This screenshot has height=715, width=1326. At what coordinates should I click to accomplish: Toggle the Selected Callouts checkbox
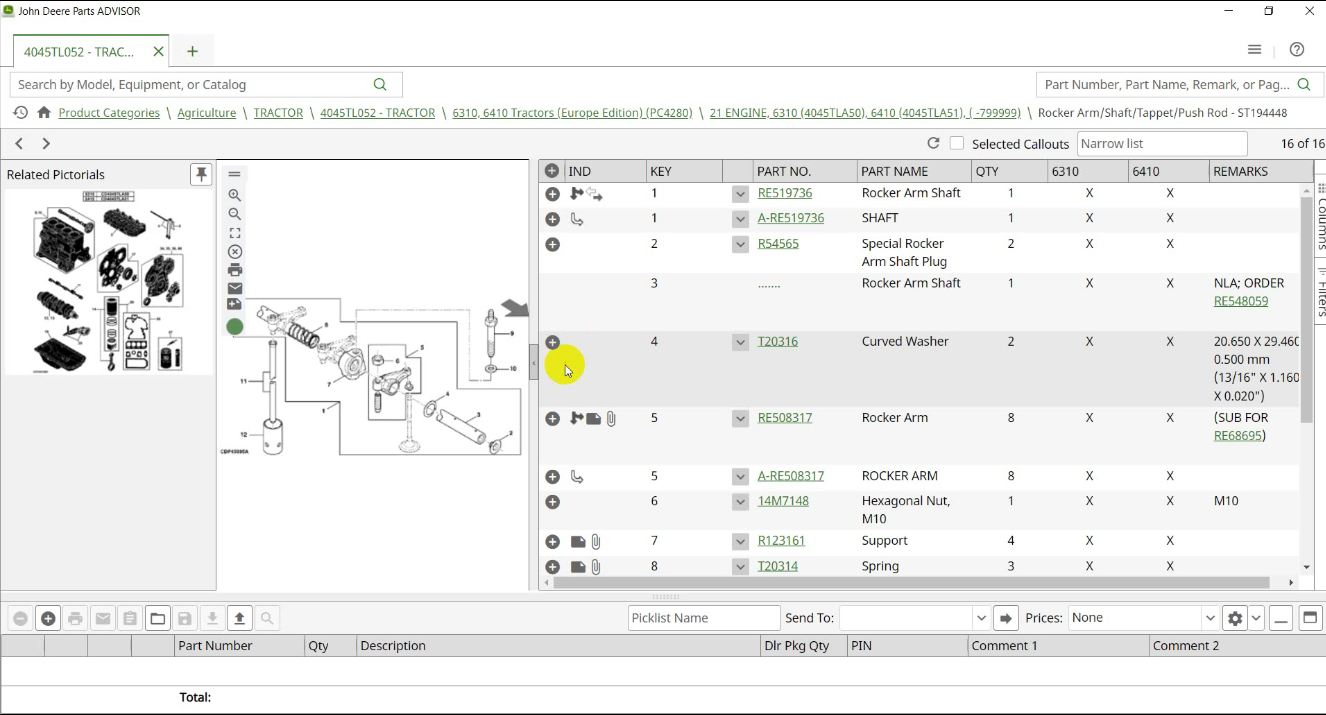(x=957, y=144)
